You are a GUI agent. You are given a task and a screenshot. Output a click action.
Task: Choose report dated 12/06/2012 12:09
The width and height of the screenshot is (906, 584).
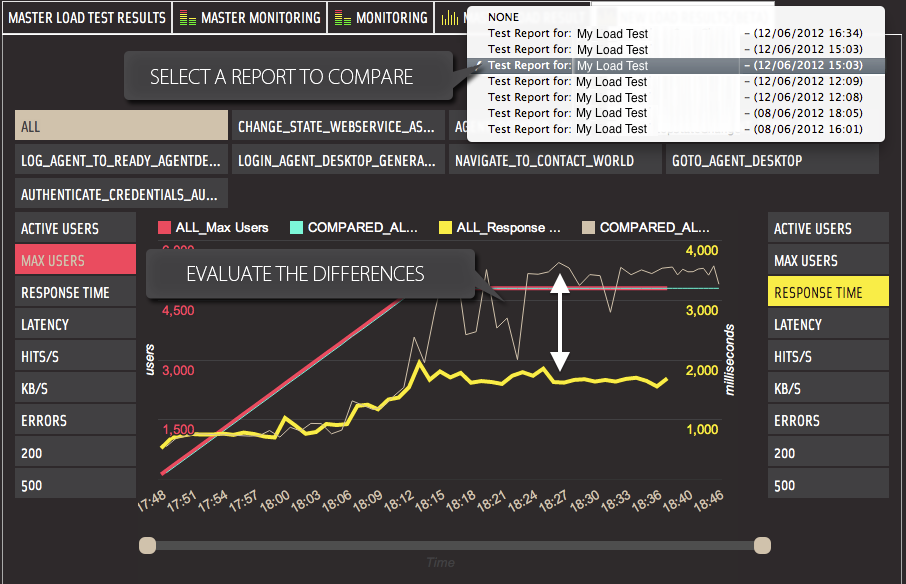(x=675, y=81)
